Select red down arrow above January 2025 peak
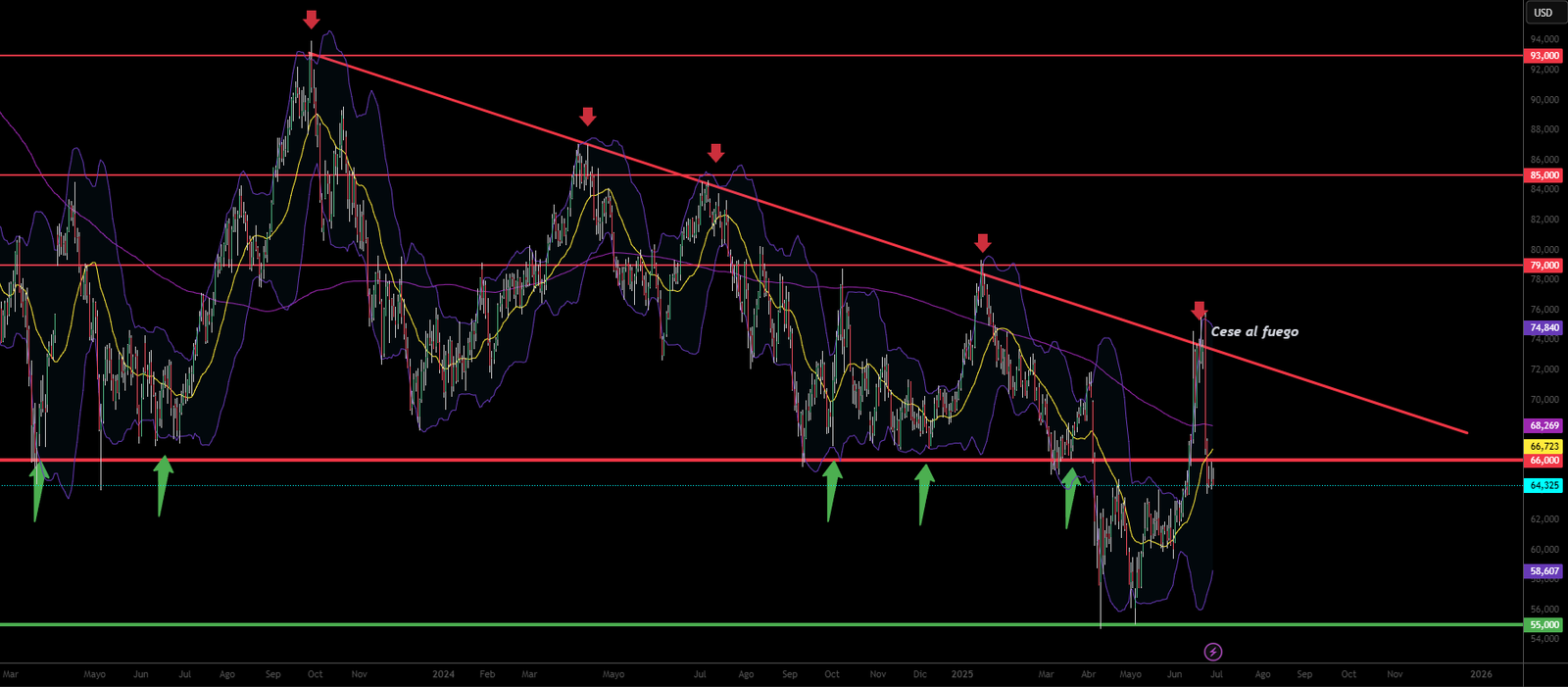 (x=982, y=243)
